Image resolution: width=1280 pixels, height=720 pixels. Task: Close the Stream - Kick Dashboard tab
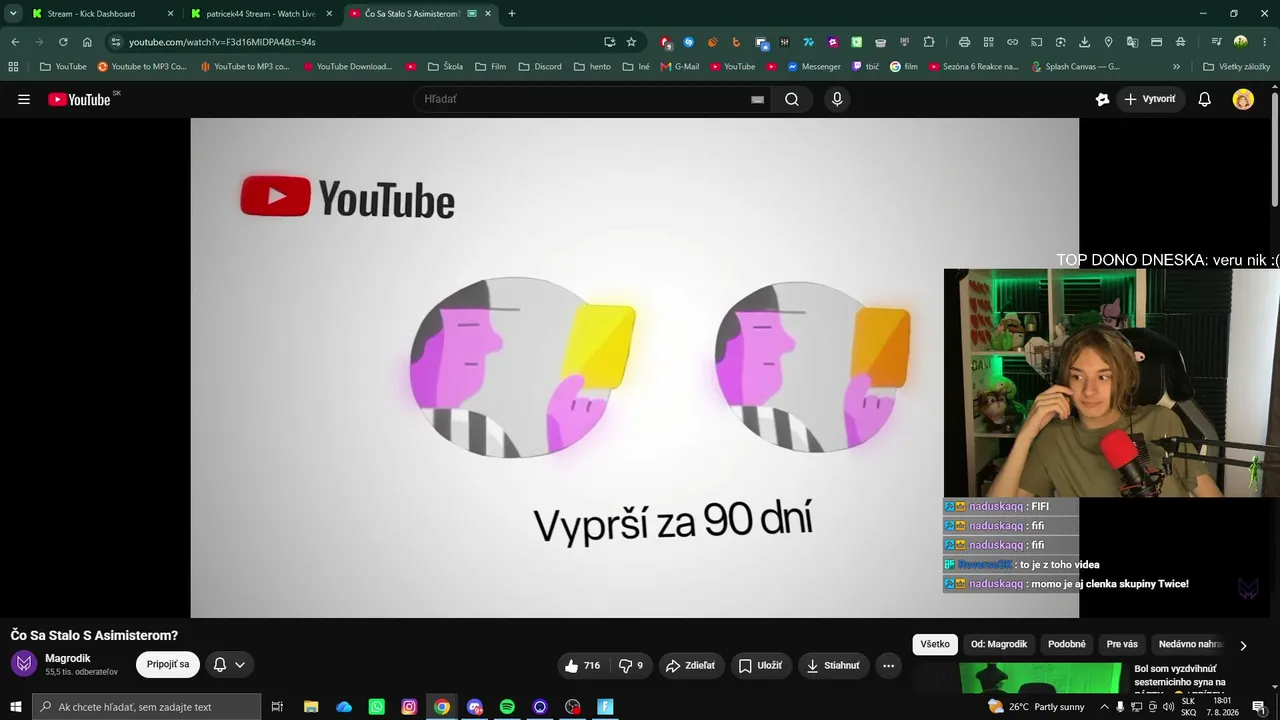pyautogui.click(x=170, y=14)
